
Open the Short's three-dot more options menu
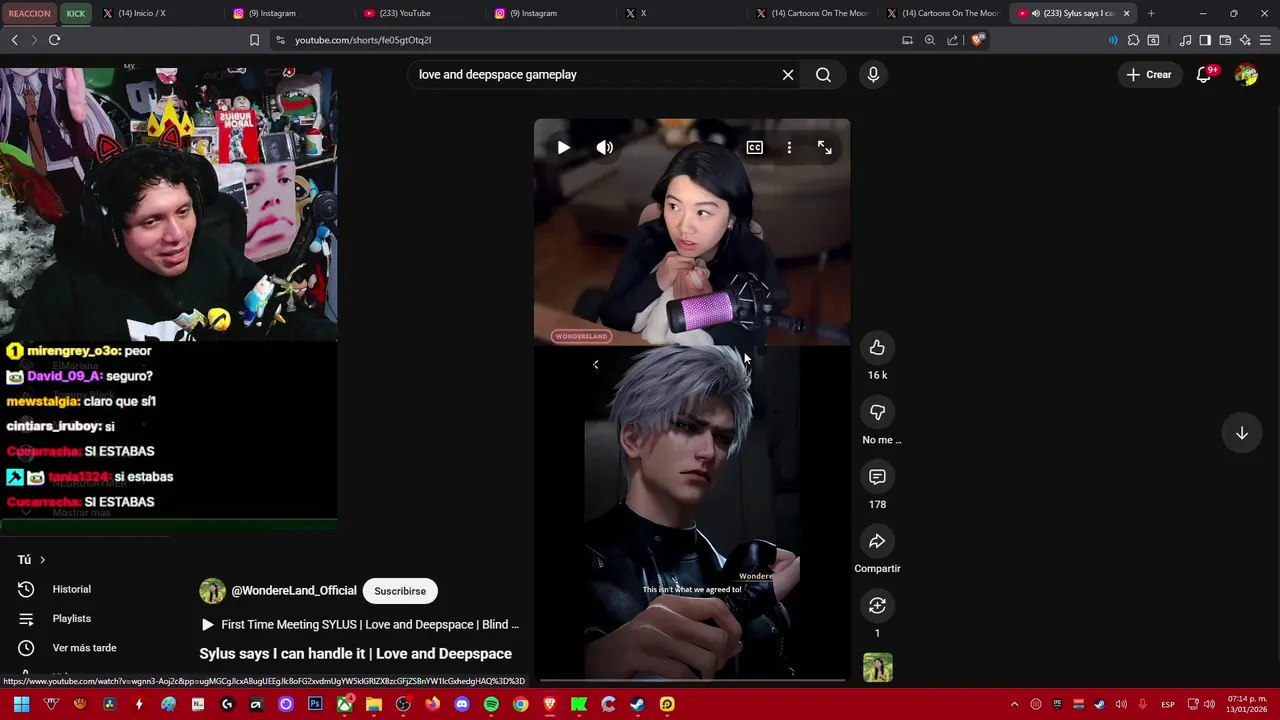click(x=789, y=148)
